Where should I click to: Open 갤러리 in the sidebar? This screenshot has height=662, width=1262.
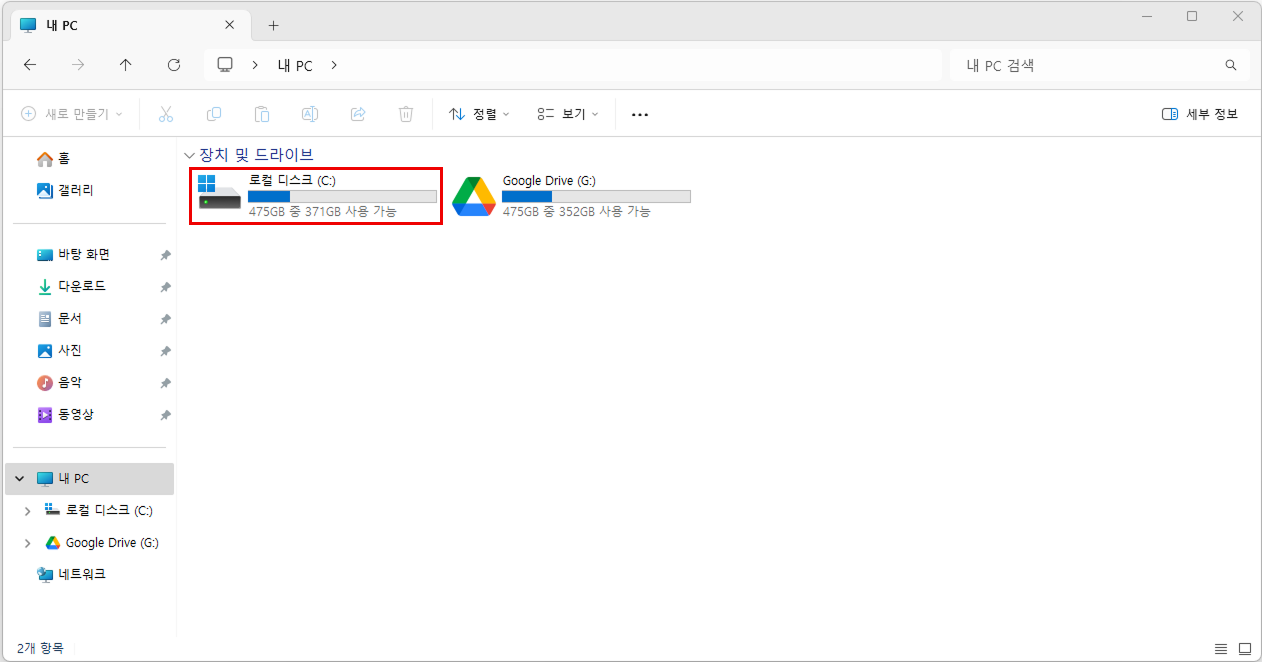[x=75, y=190]
